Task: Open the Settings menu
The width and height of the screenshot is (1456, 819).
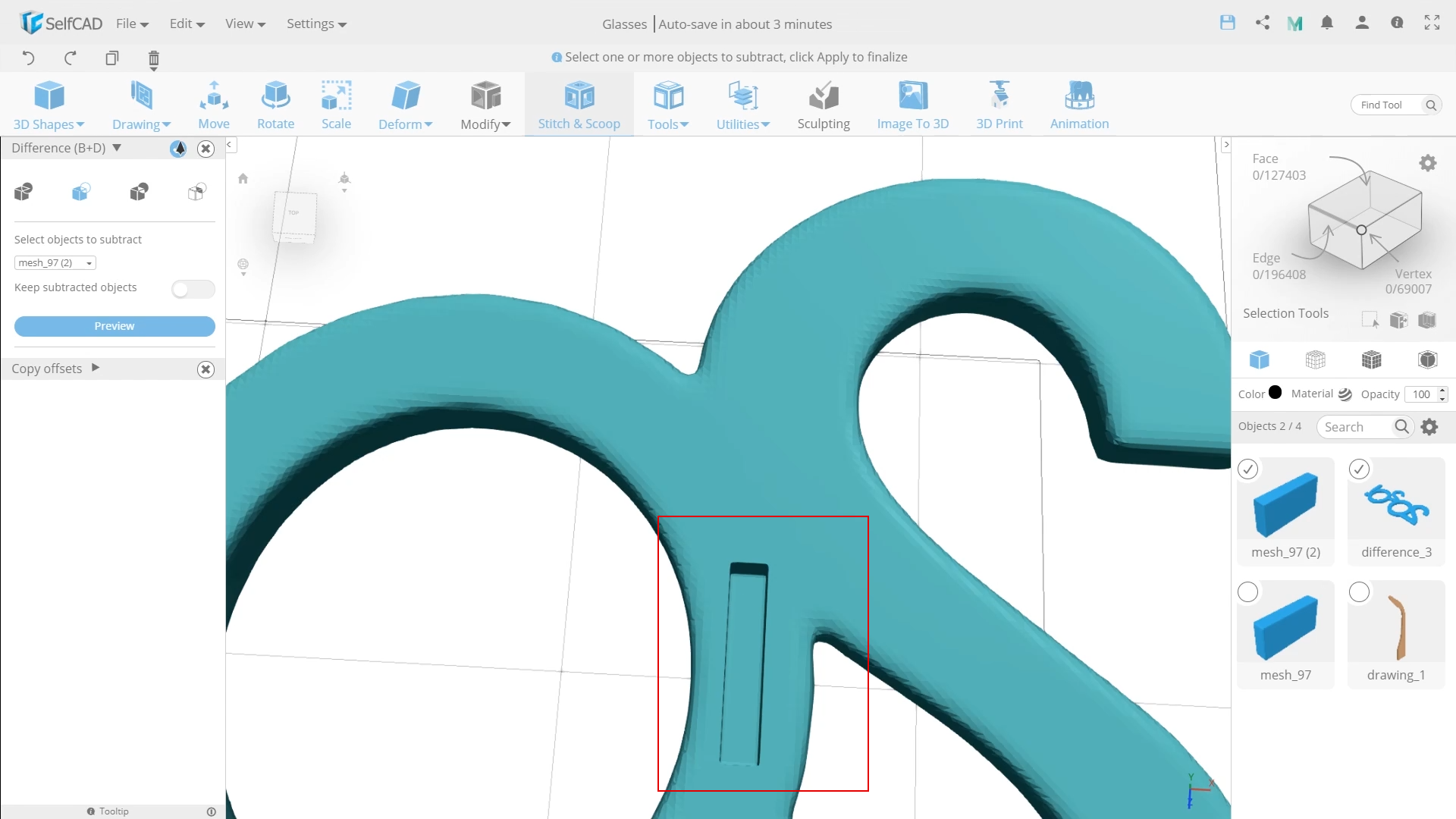Action: (316, 24)
